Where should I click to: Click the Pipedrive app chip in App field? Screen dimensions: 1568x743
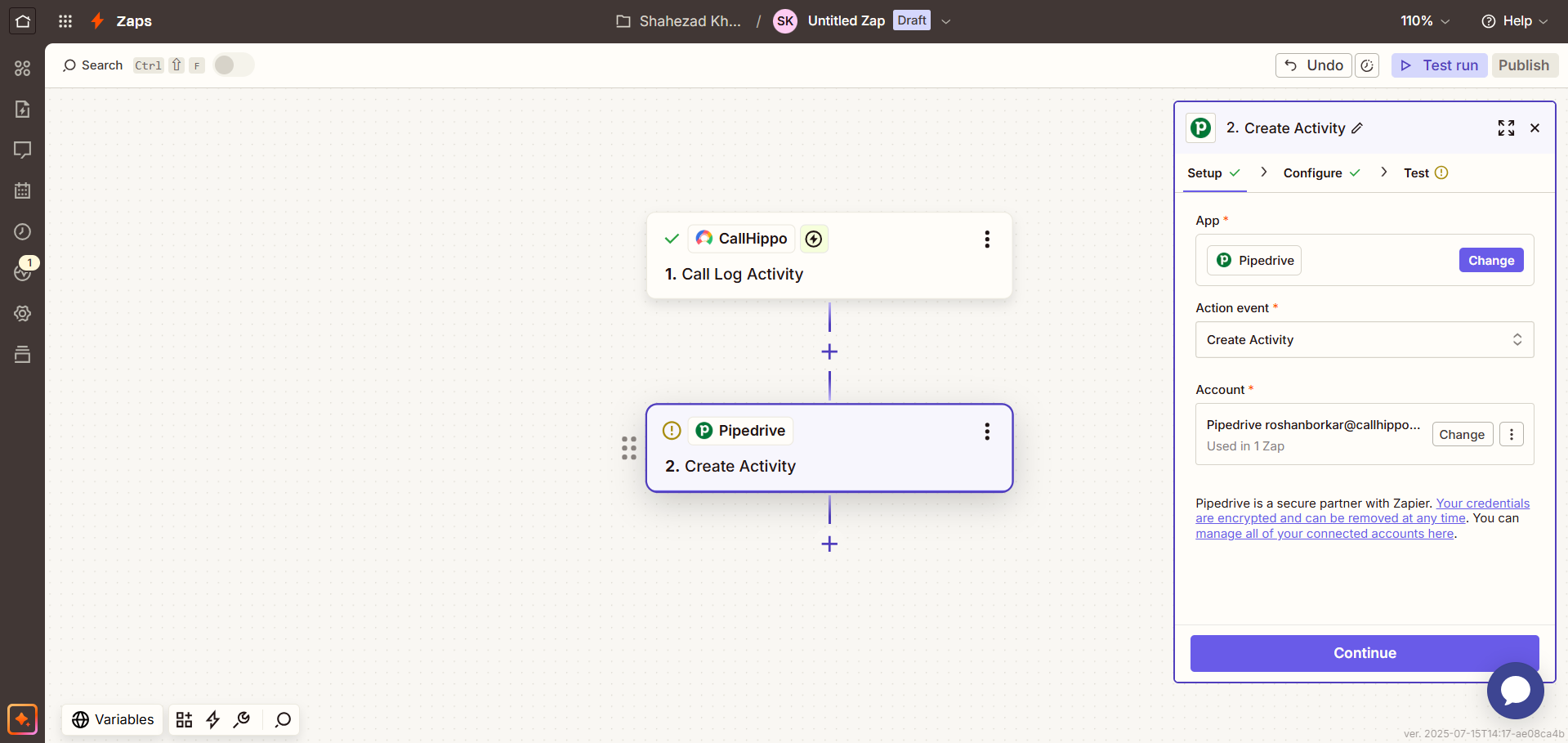1254,260
